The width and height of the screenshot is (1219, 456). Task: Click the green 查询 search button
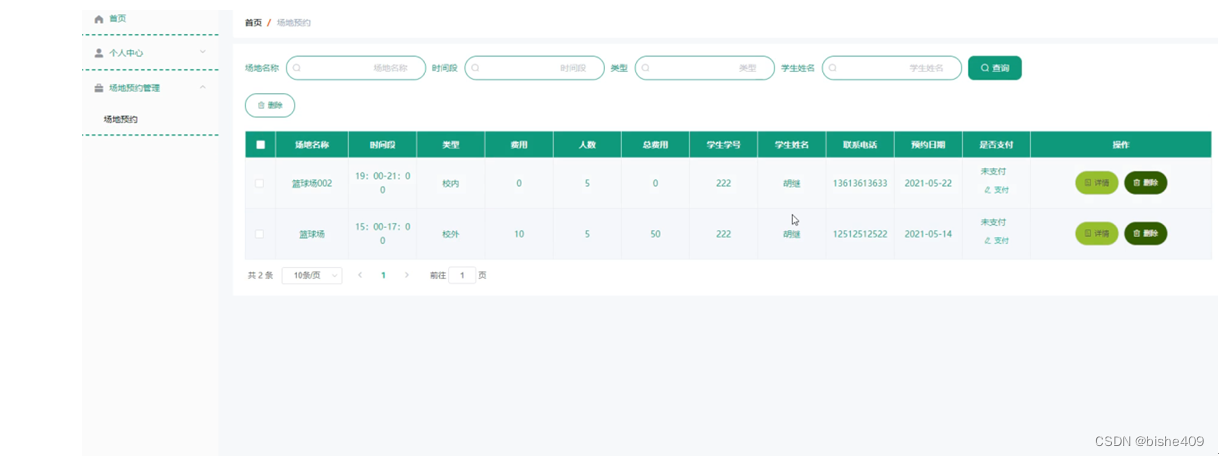click(x=995, y=68)
